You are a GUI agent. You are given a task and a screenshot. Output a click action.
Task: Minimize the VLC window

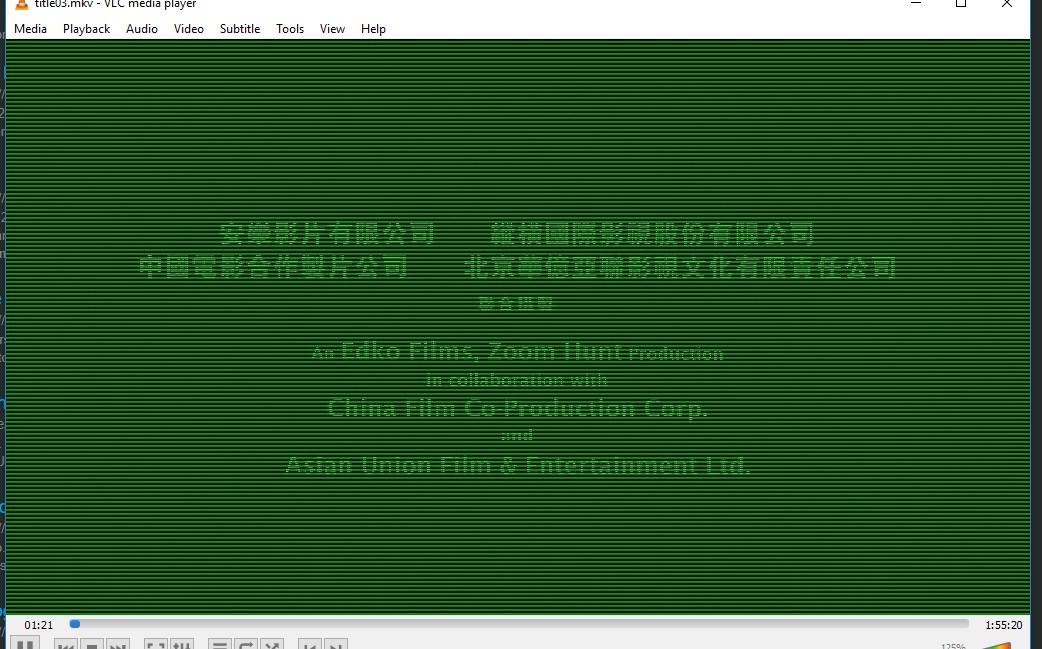pos(916,3)
